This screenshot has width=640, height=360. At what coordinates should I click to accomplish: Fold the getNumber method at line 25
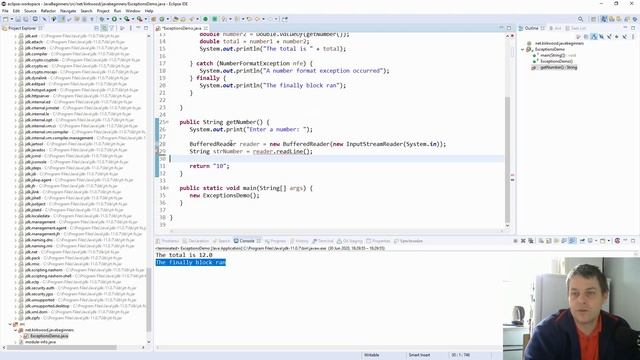(167, 122)
